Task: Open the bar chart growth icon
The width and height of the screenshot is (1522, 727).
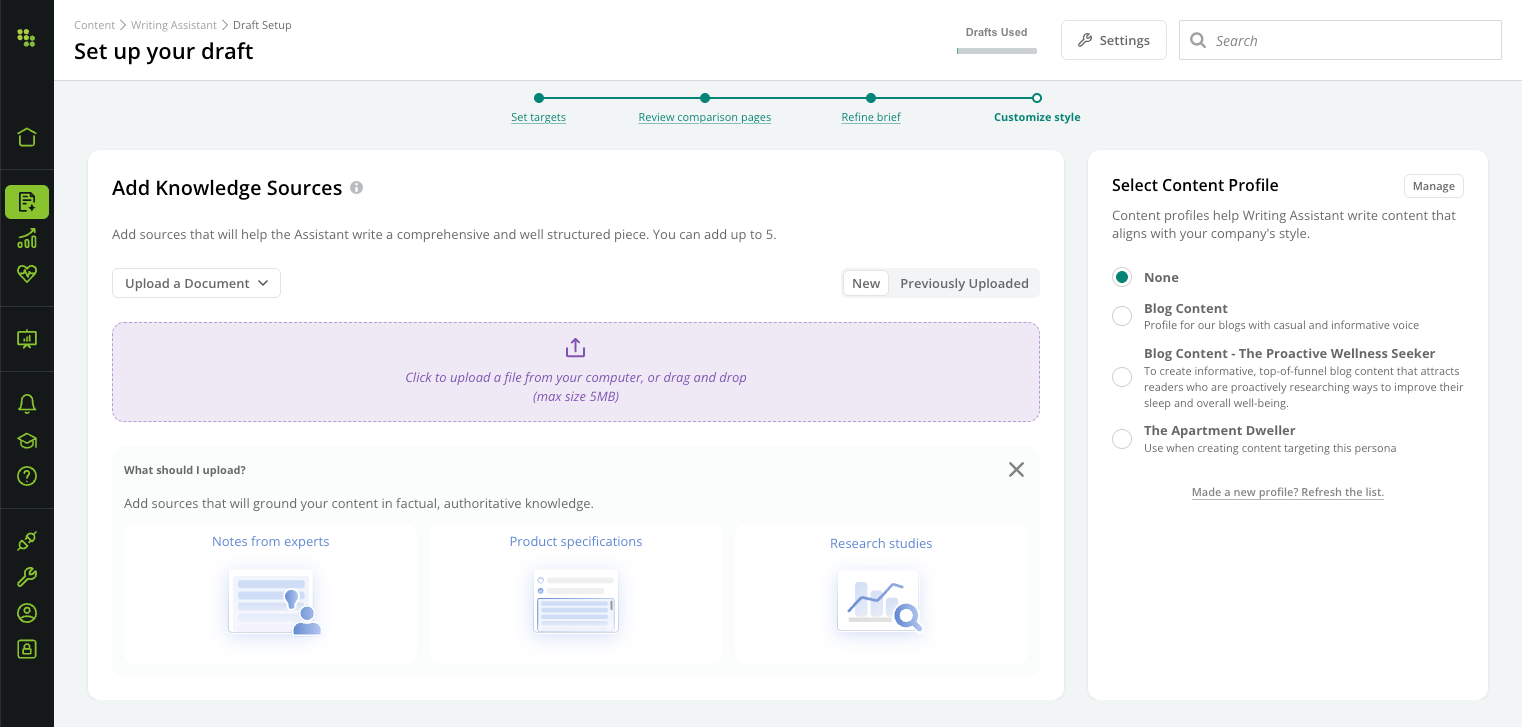Action: [x=27, y=238]
